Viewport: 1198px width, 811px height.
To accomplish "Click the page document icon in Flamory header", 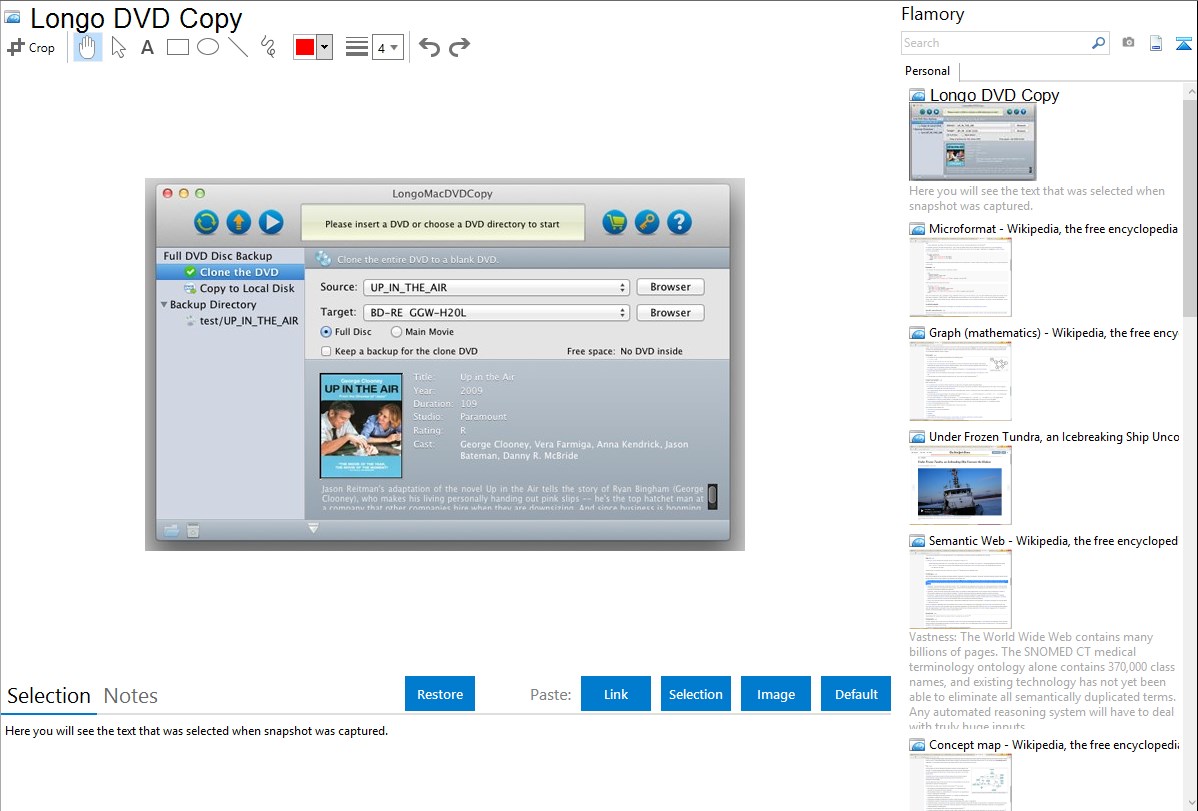I will 1156,43.
